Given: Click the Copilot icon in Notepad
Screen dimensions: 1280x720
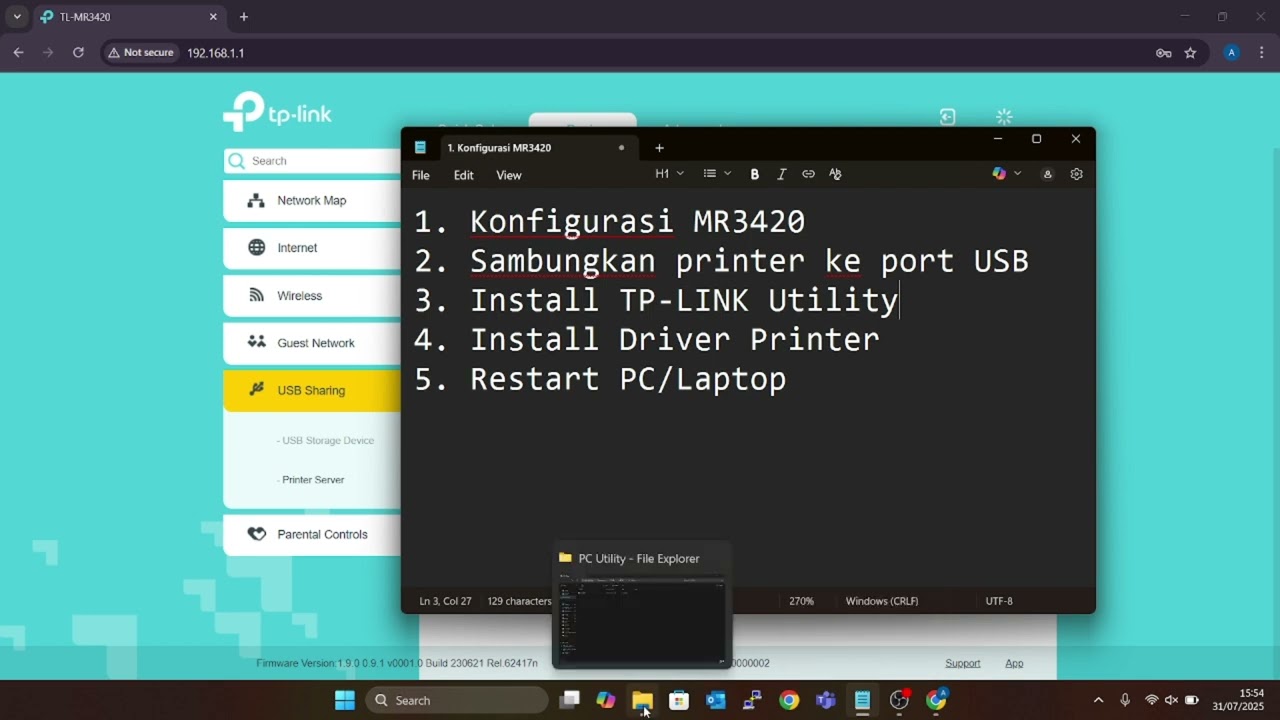Looking at the screenshot, I should coord(999,174).
